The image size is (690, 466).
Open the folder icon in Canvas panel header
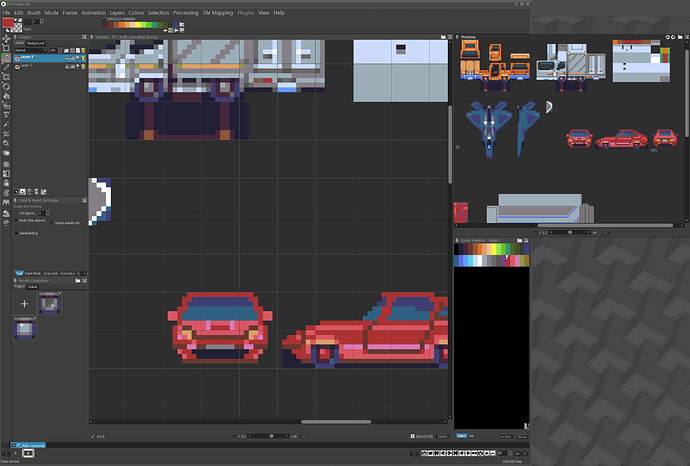pyautogui.click(x=443, y=37)
